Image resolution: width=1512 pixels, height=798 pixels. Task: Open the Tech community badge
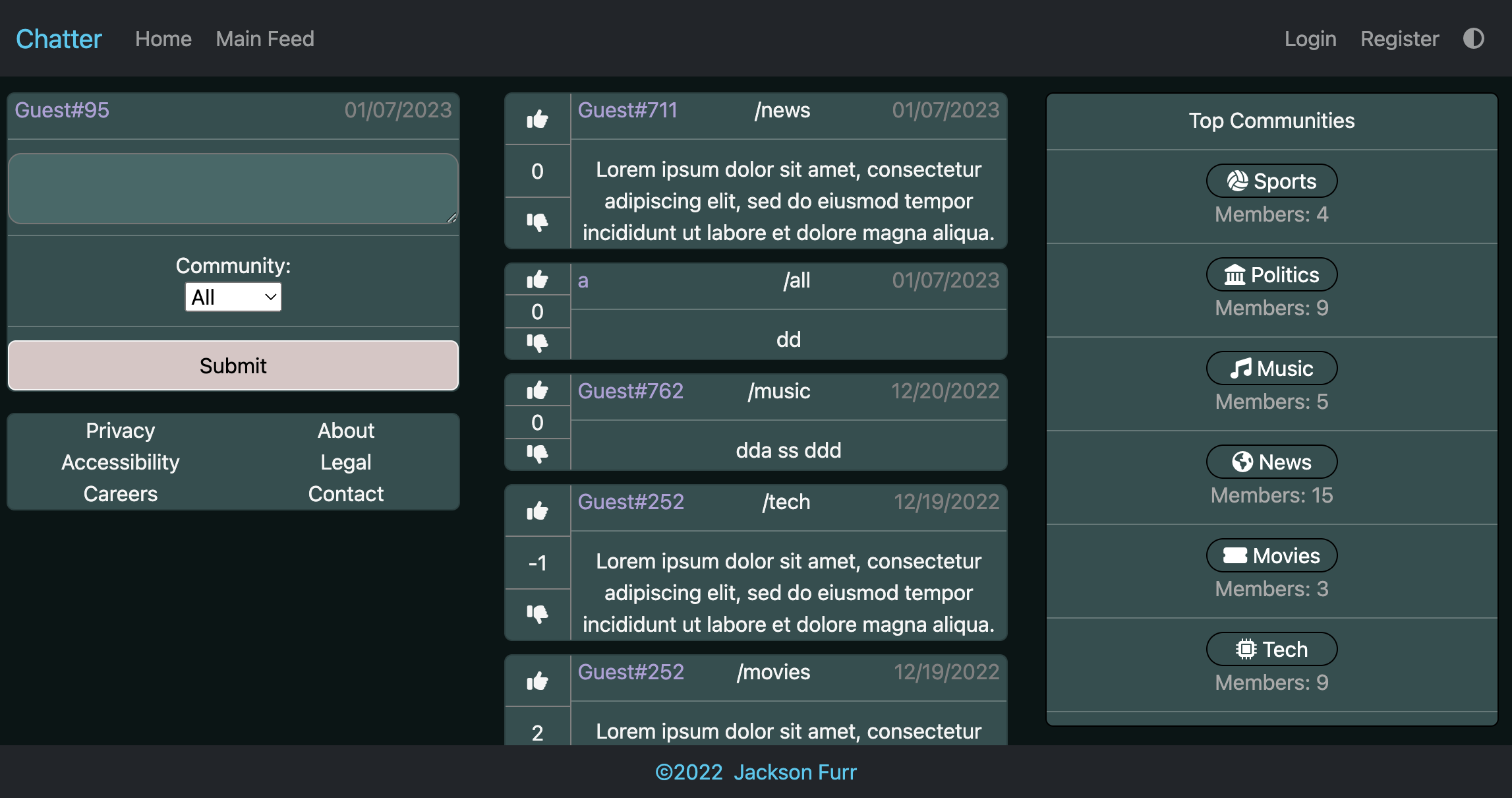(x=1271, y=649)
